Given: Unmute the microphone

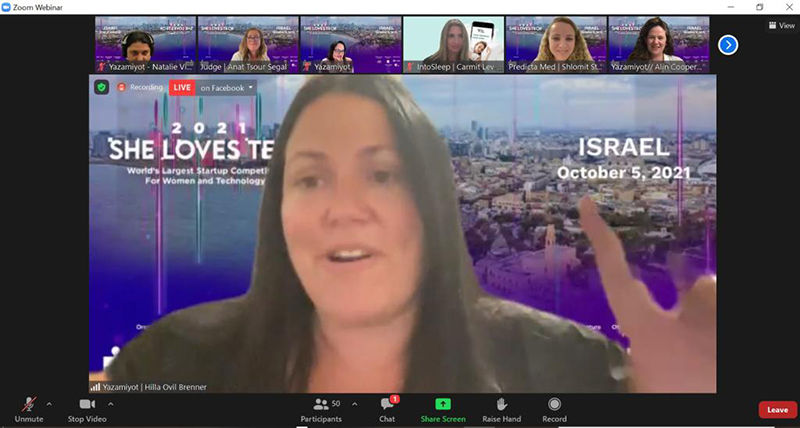Looking at the screenshot, I should (29, 410).
